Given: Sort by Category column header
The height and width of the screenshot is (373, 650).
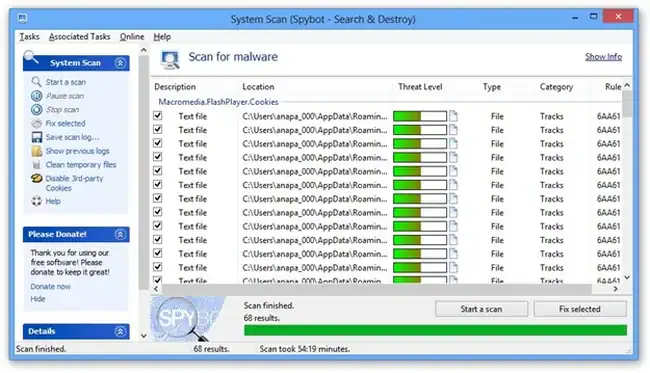Looking at the screenshot, I should [556, 87].
